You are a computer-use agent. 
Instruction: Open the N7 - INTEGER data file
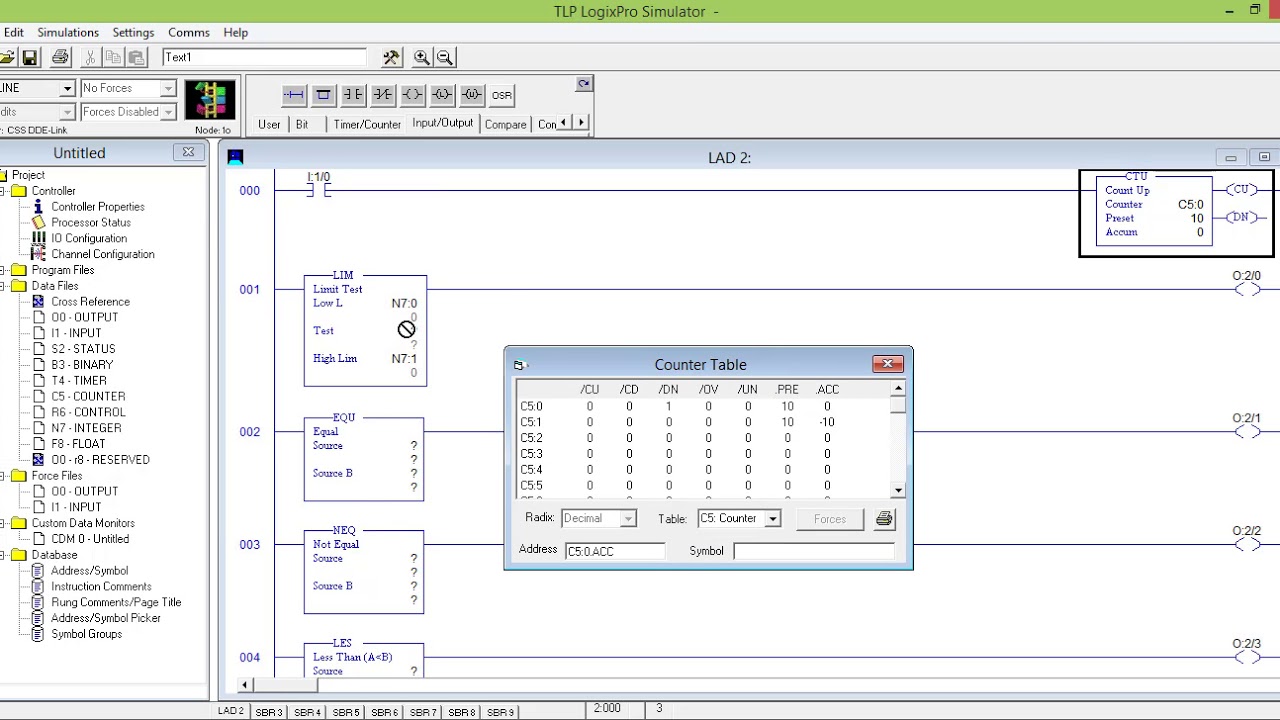click(x=86, y=428)
